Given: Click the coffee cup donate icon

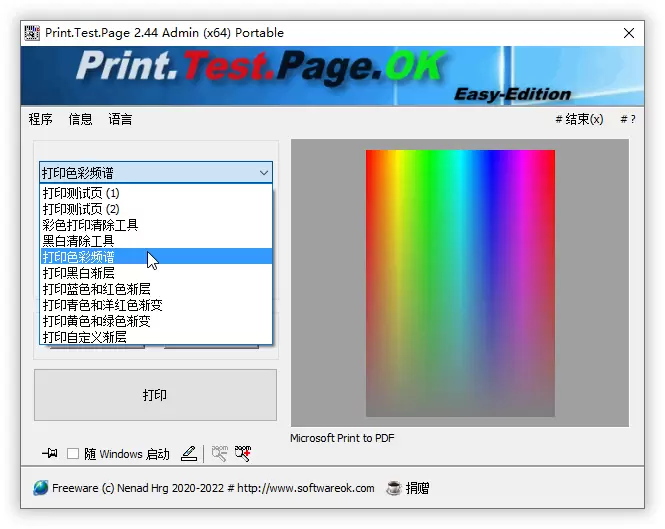Looking at the screenshot, I should (x=394, y=488).
